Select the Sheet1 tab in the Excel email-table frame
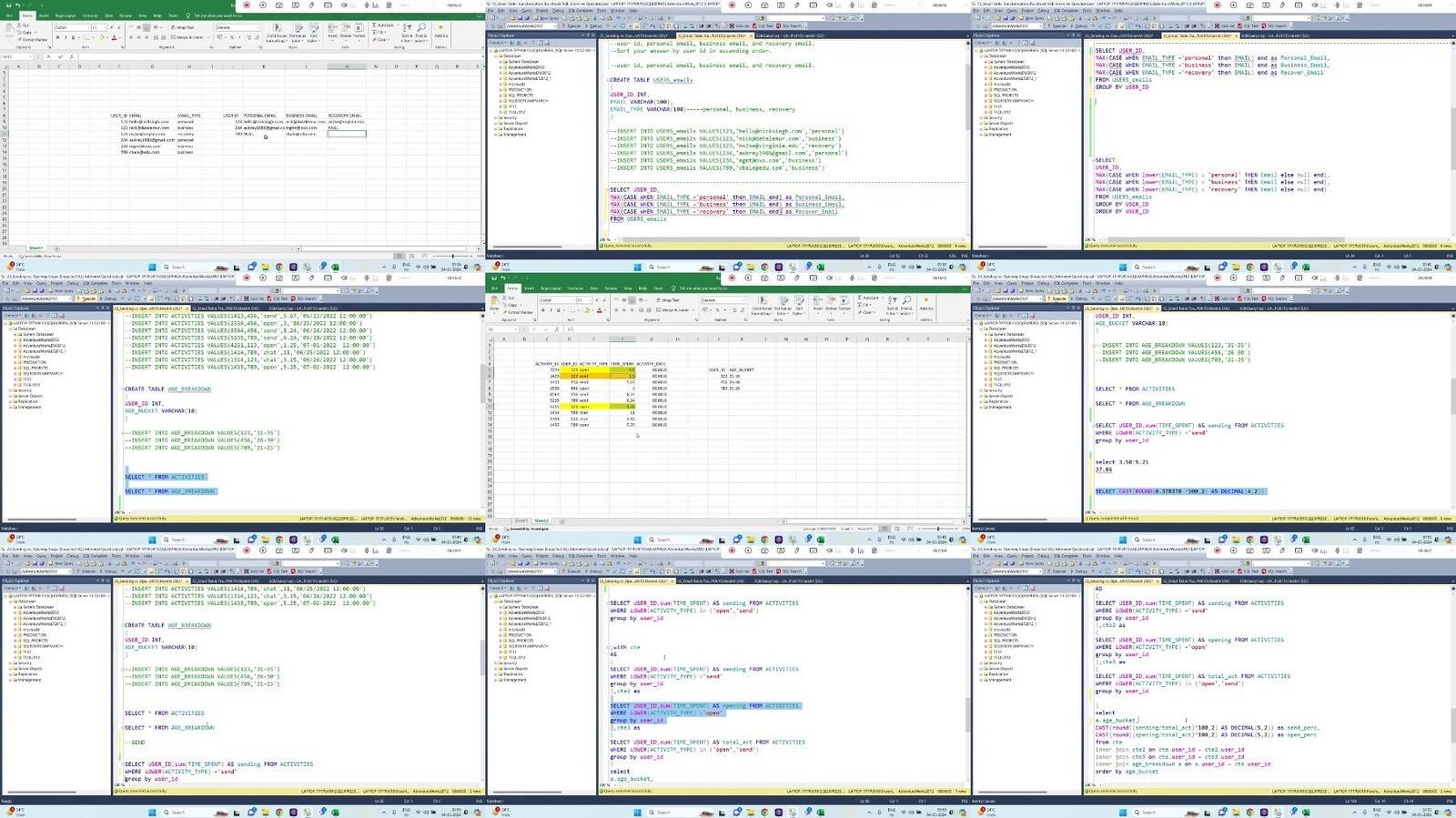Viewport: 1456px width, 818px height. point(35,247)
